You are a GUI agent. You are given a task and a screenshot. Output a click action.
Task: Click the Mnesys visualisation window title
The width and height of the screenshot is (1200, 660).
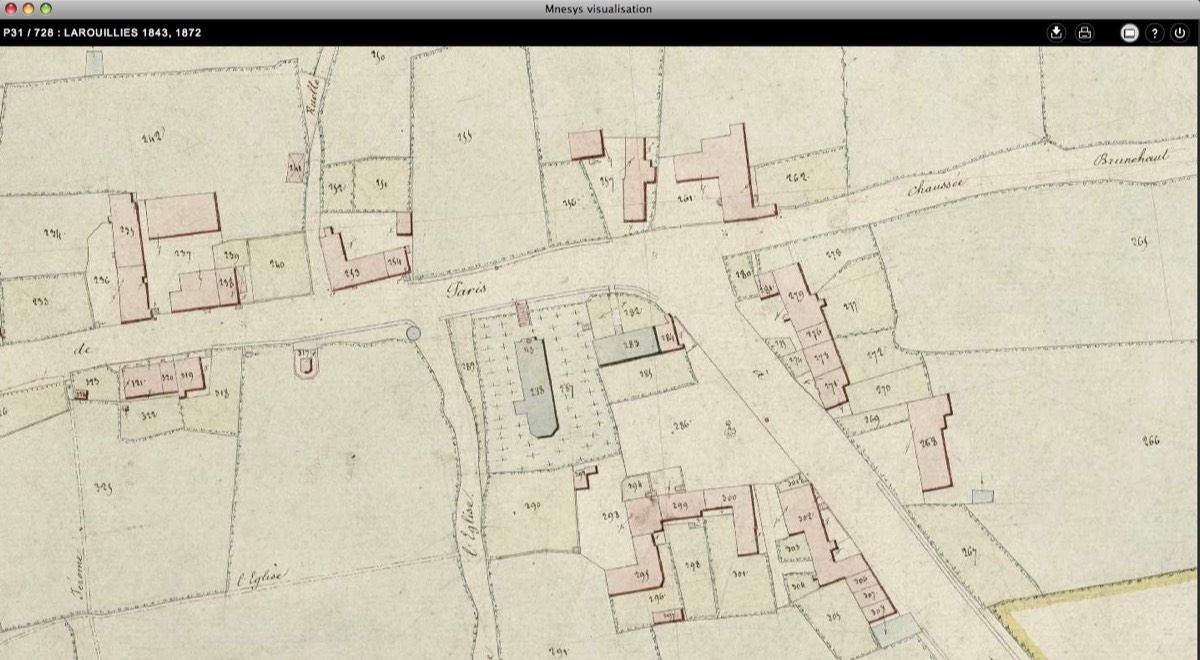tap(600, 9)
